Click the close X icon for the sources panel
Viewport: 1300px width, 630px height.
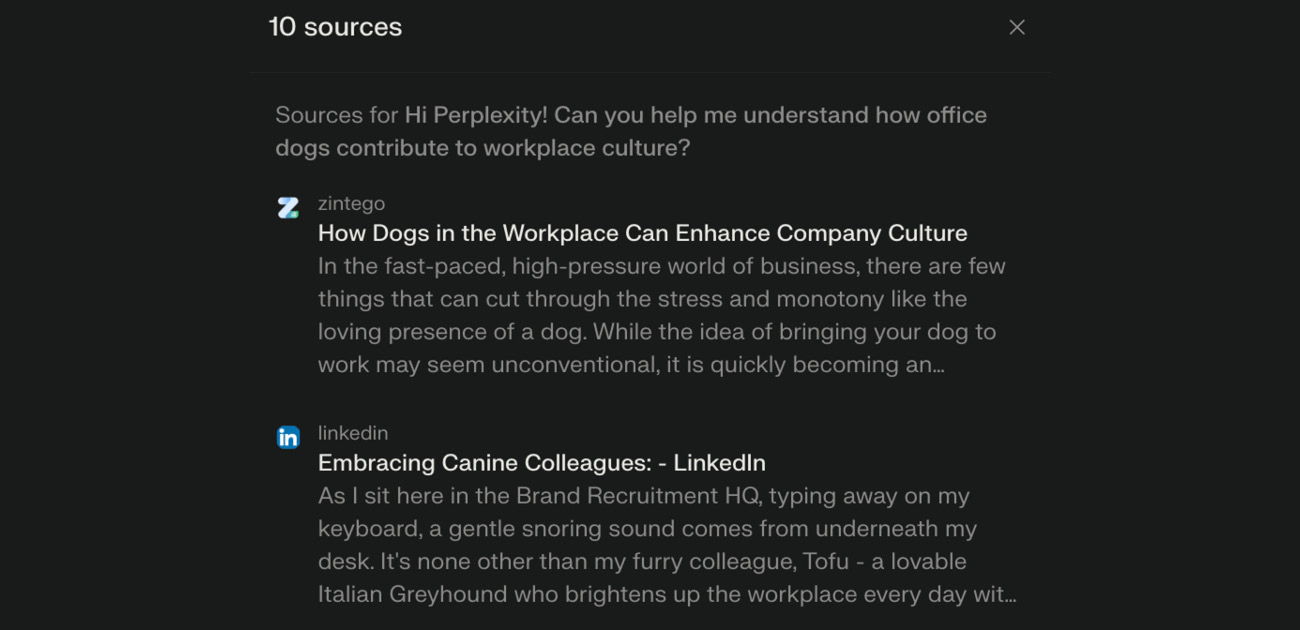point(1016,27)
